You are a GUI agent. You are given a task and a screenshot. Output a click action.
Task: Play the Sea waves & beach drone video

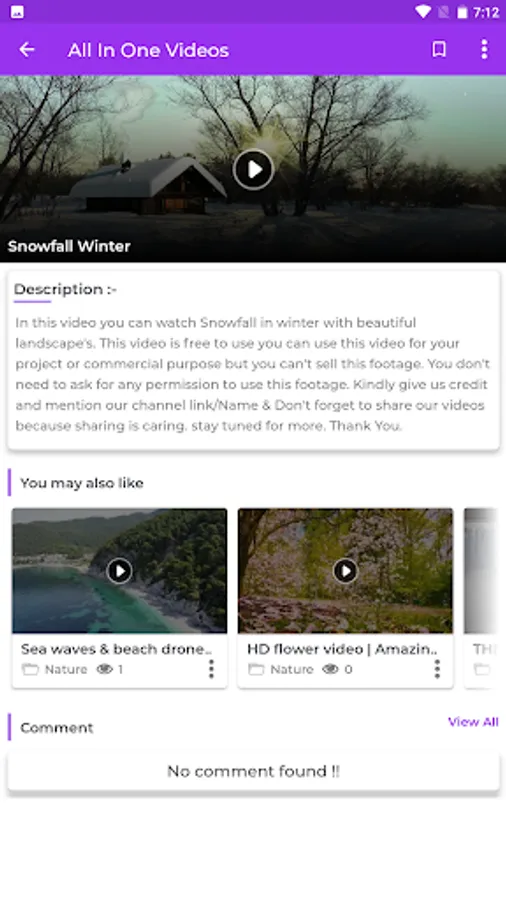[119, 571]
